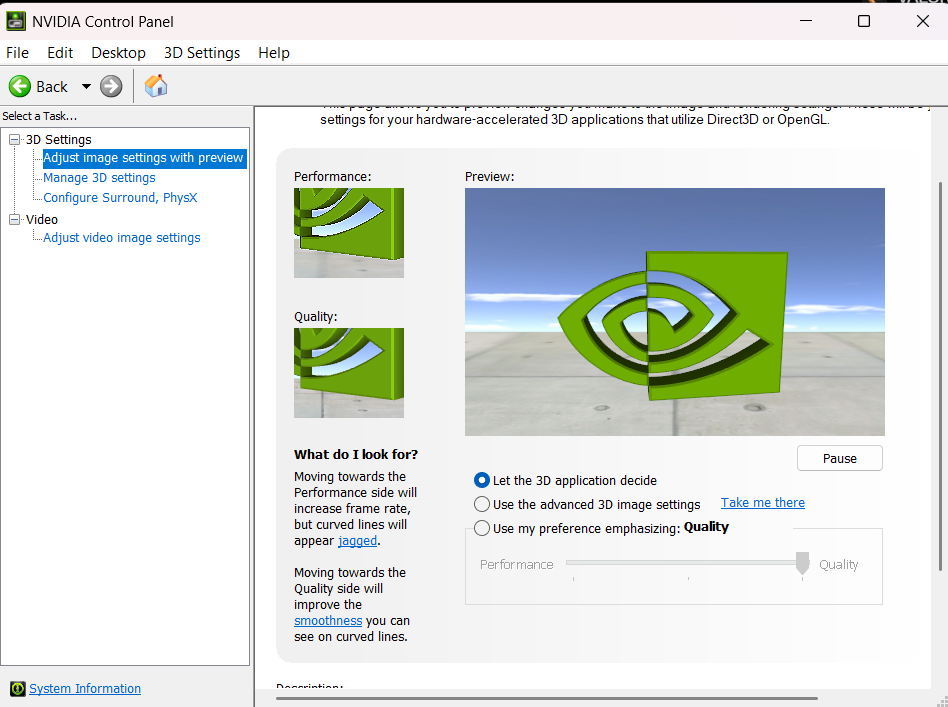
Task: Open the System Information link
Action: point(85,688)
